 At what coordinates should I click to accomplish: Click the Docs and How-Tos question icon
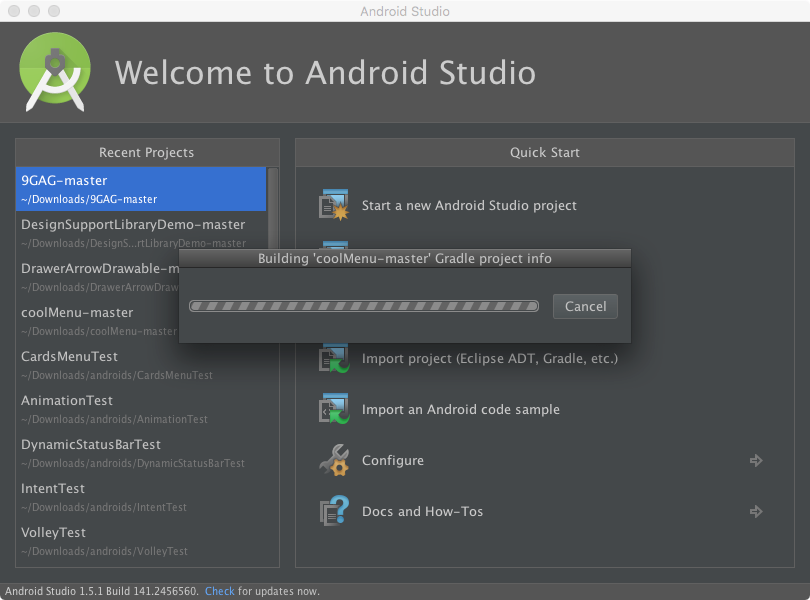[x=333, y=511]
